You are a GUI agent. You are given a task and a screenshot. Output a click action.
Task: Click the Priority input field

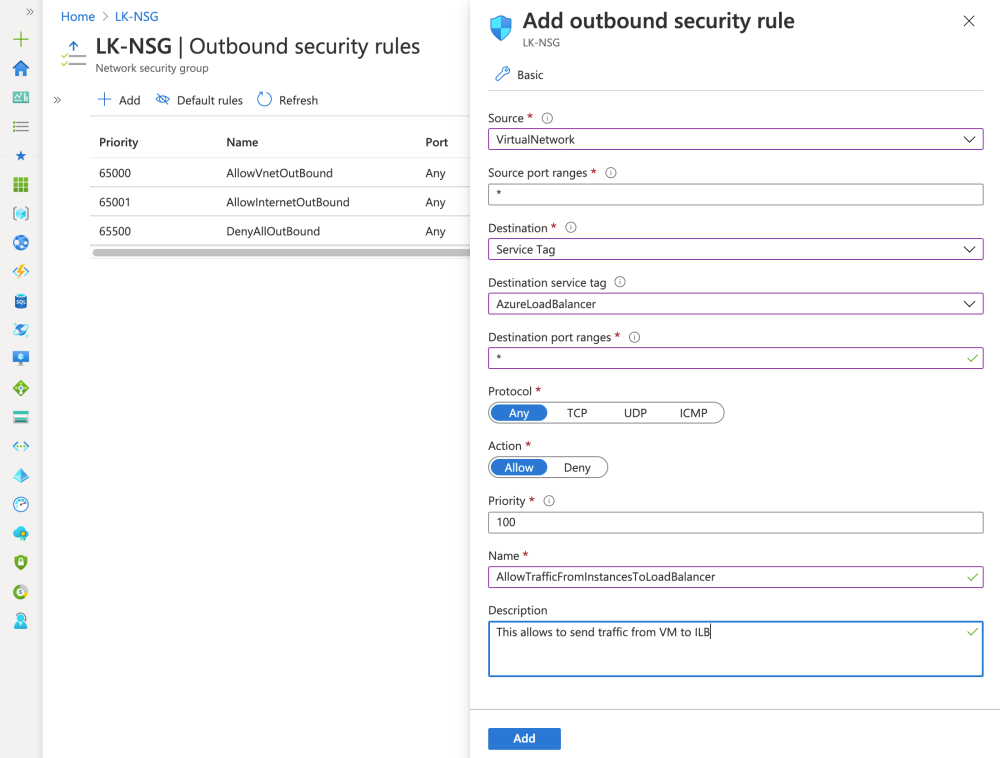[x=735, y=523]
